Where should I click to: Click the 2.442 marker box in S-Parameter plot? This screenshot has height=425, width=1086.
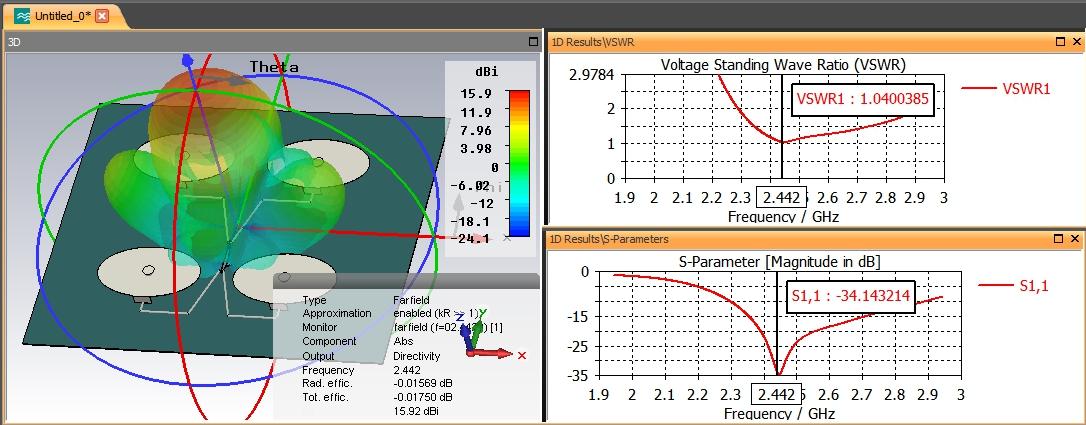776,395
